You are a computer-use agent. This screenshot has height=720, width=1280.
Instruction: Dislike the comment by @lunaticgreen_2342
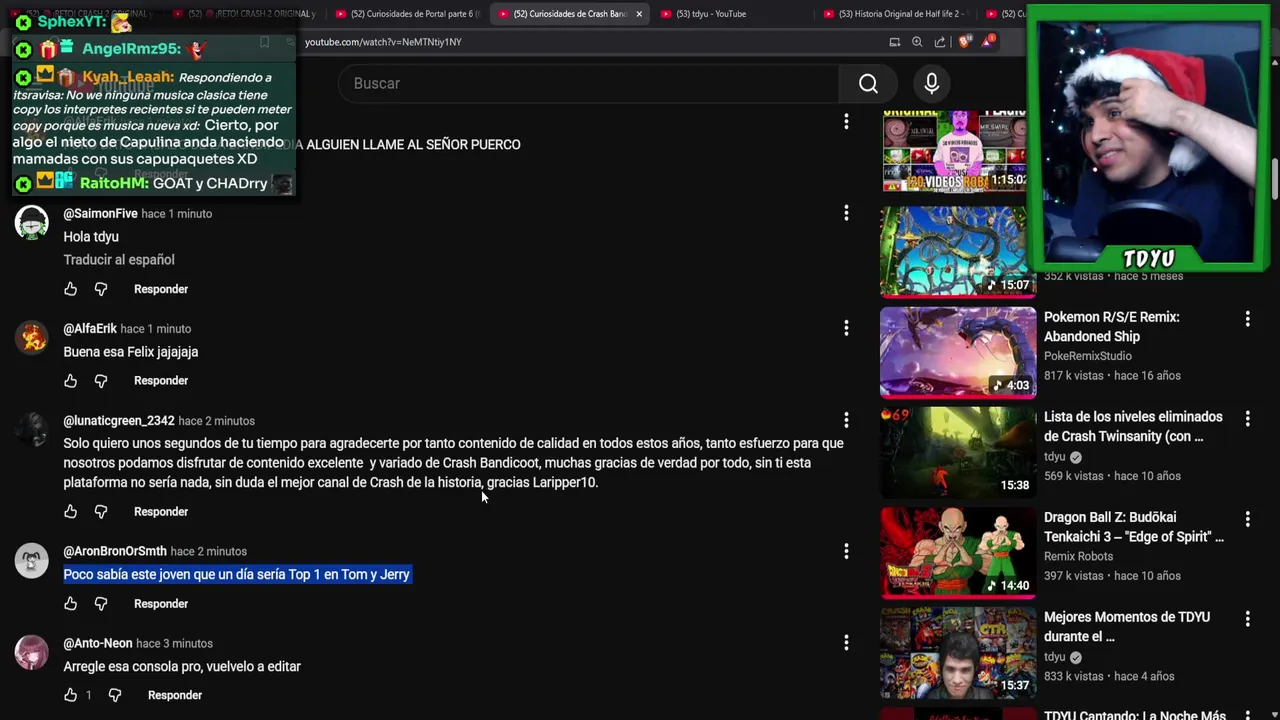(x=101, y=512)
